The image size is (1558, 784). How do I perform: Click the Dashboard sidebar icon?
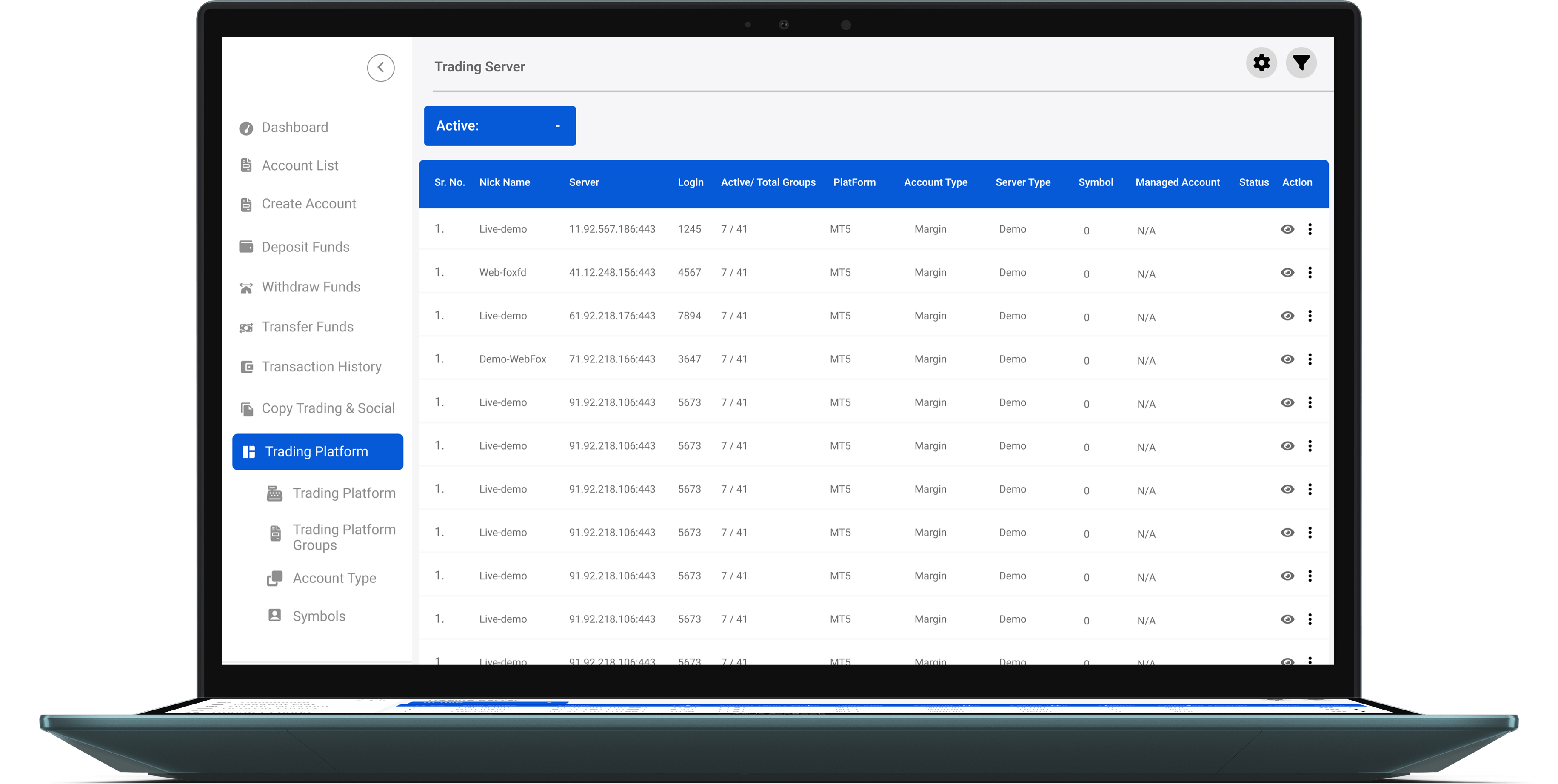[x=246, y=128]
